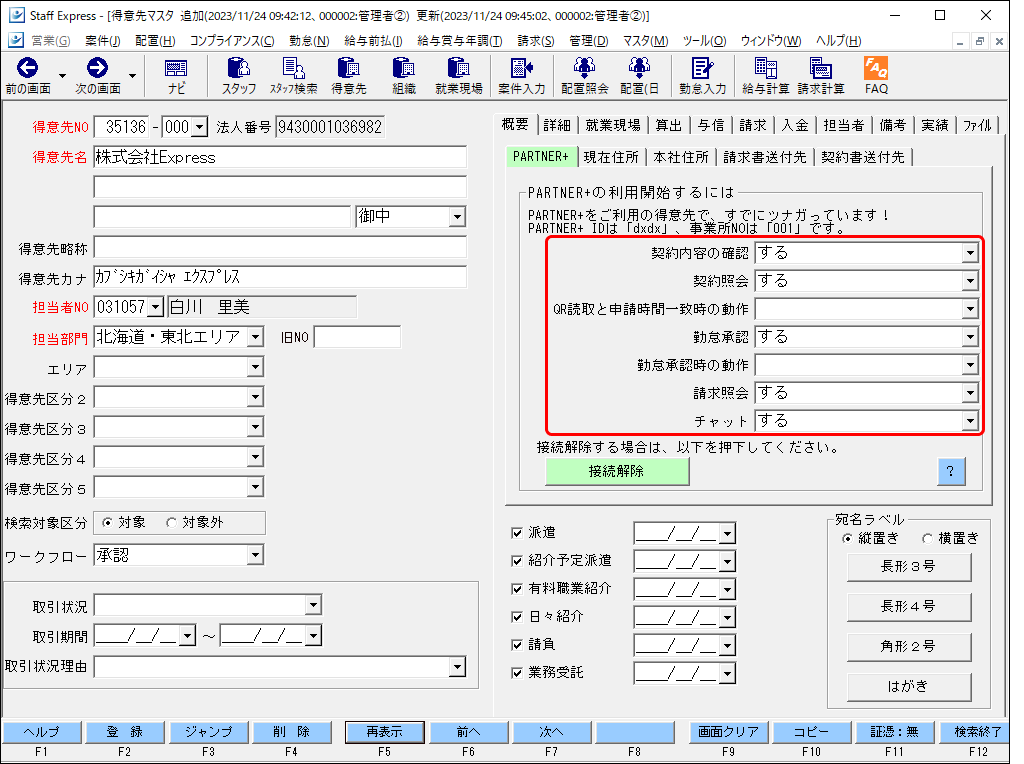Click the 再表示 F5 button
This screenshot has height=764, width=1024.
point(384,732)
